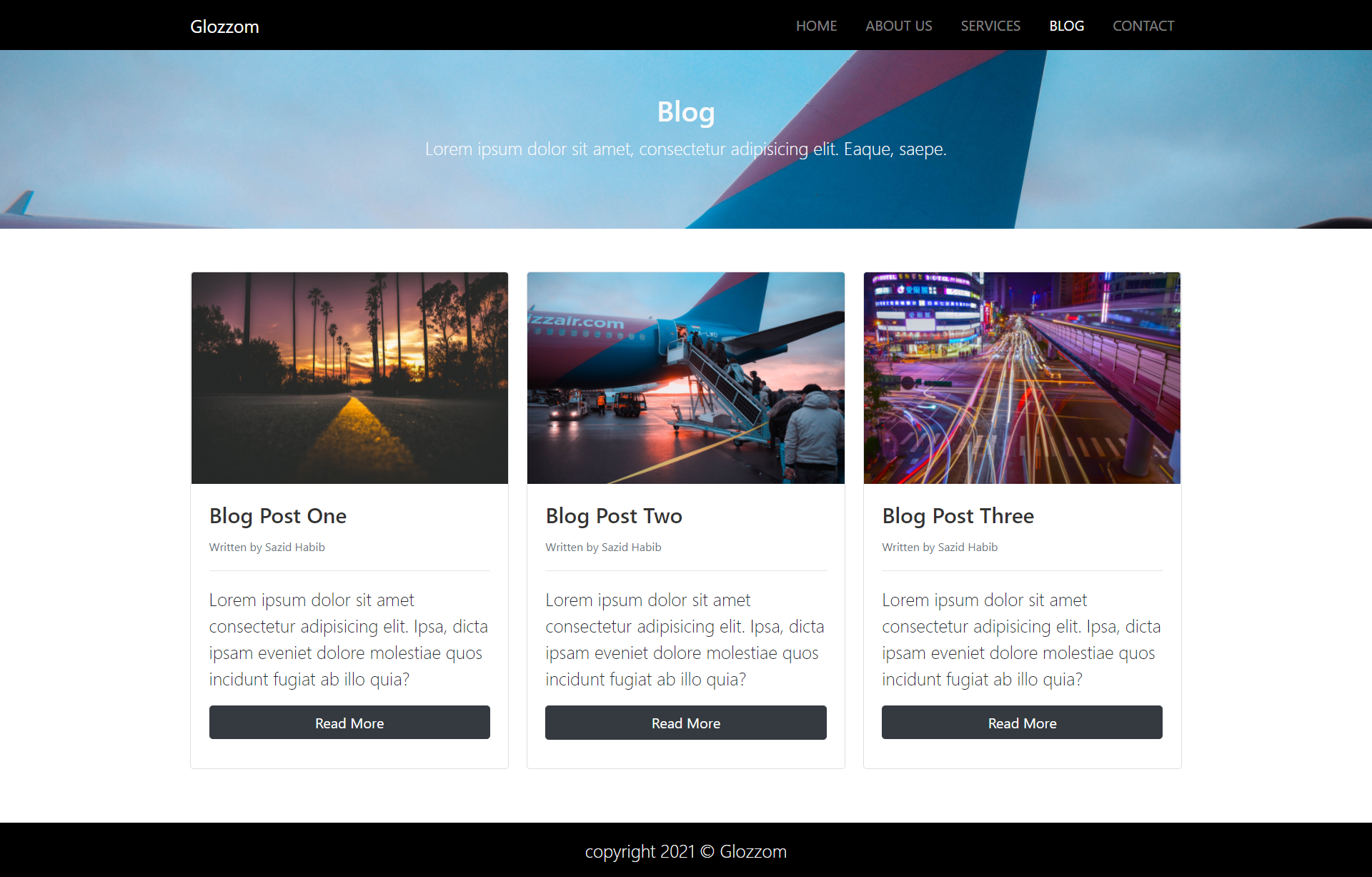The image size is (1372, 877).
Task: Select the BLOG nav item
Action: coord(1066,26)
